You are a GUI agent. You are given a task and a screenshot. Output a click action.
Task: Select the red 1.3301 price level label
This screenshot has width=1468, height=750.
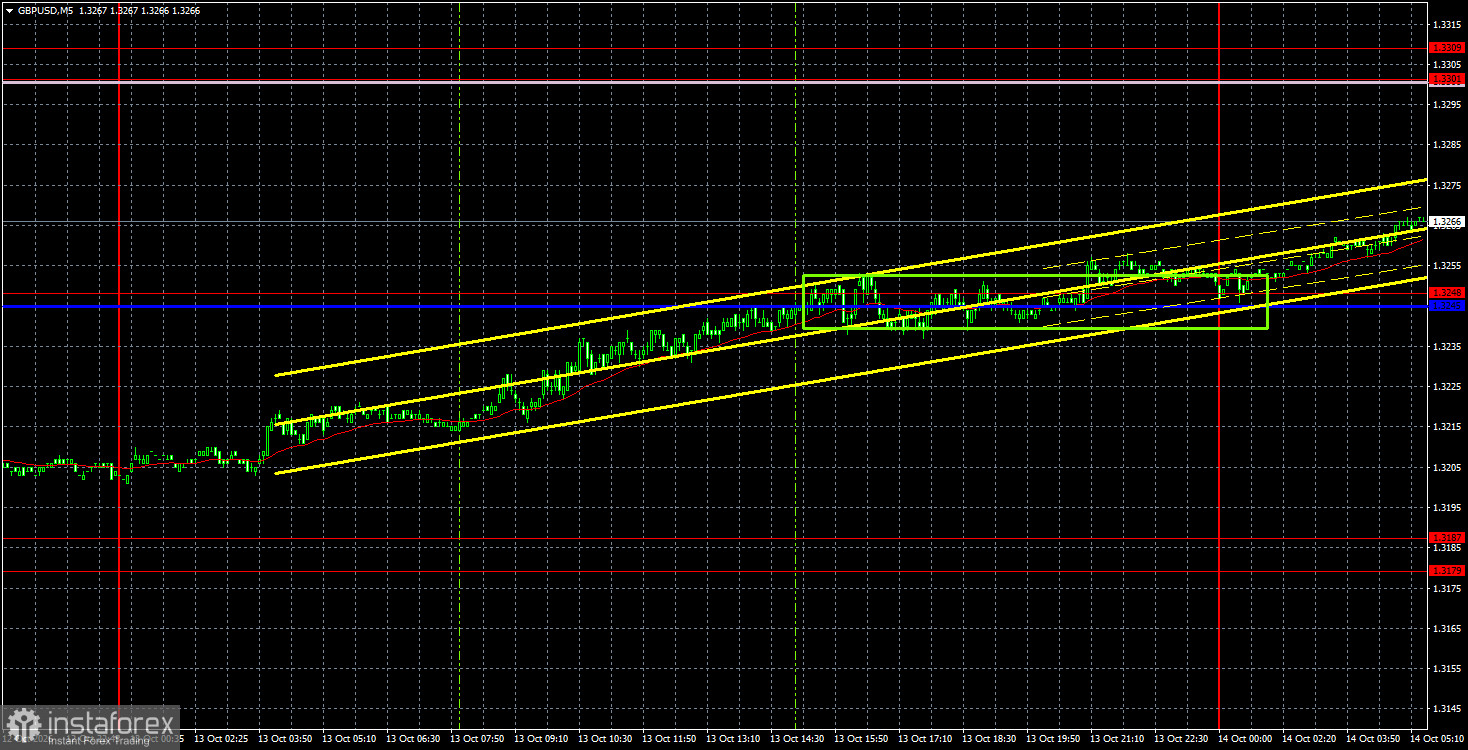(1447, 79)
